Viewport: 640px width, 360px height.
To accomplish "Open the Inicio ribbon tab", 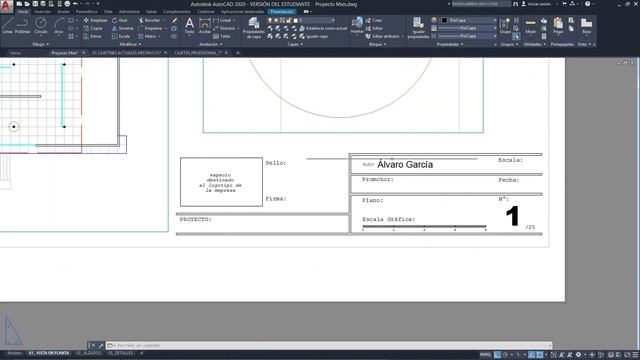I will pyautogui.click(x=23, y=11).
